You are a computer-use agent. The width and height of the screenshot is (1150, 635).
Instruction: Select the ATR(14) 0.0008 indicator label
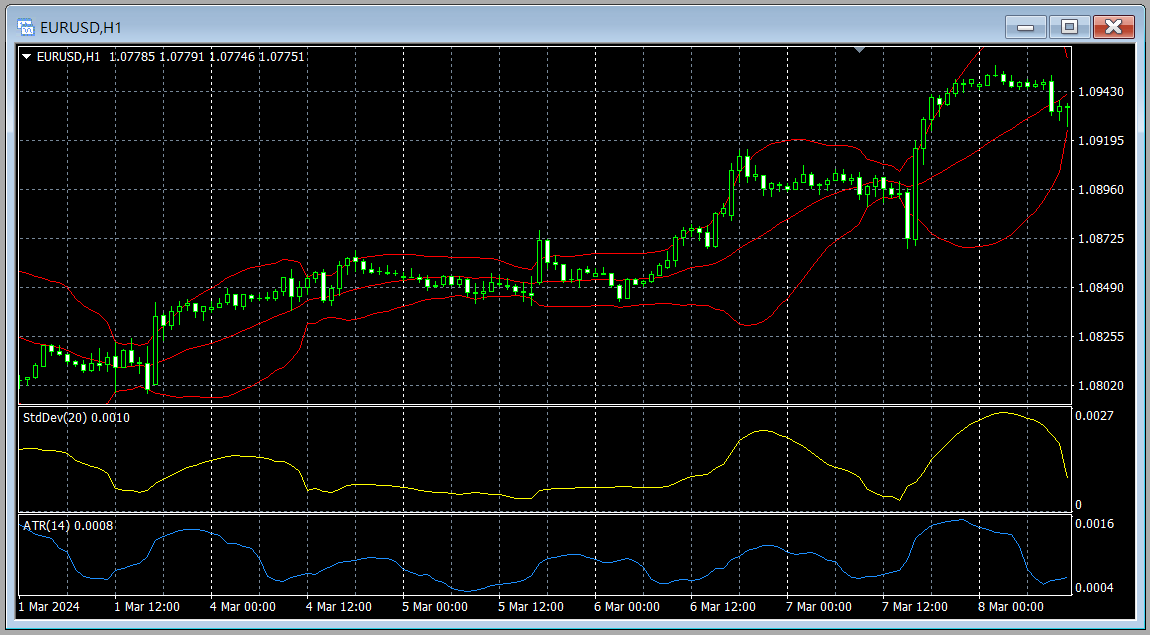click(x=68, y=525)
